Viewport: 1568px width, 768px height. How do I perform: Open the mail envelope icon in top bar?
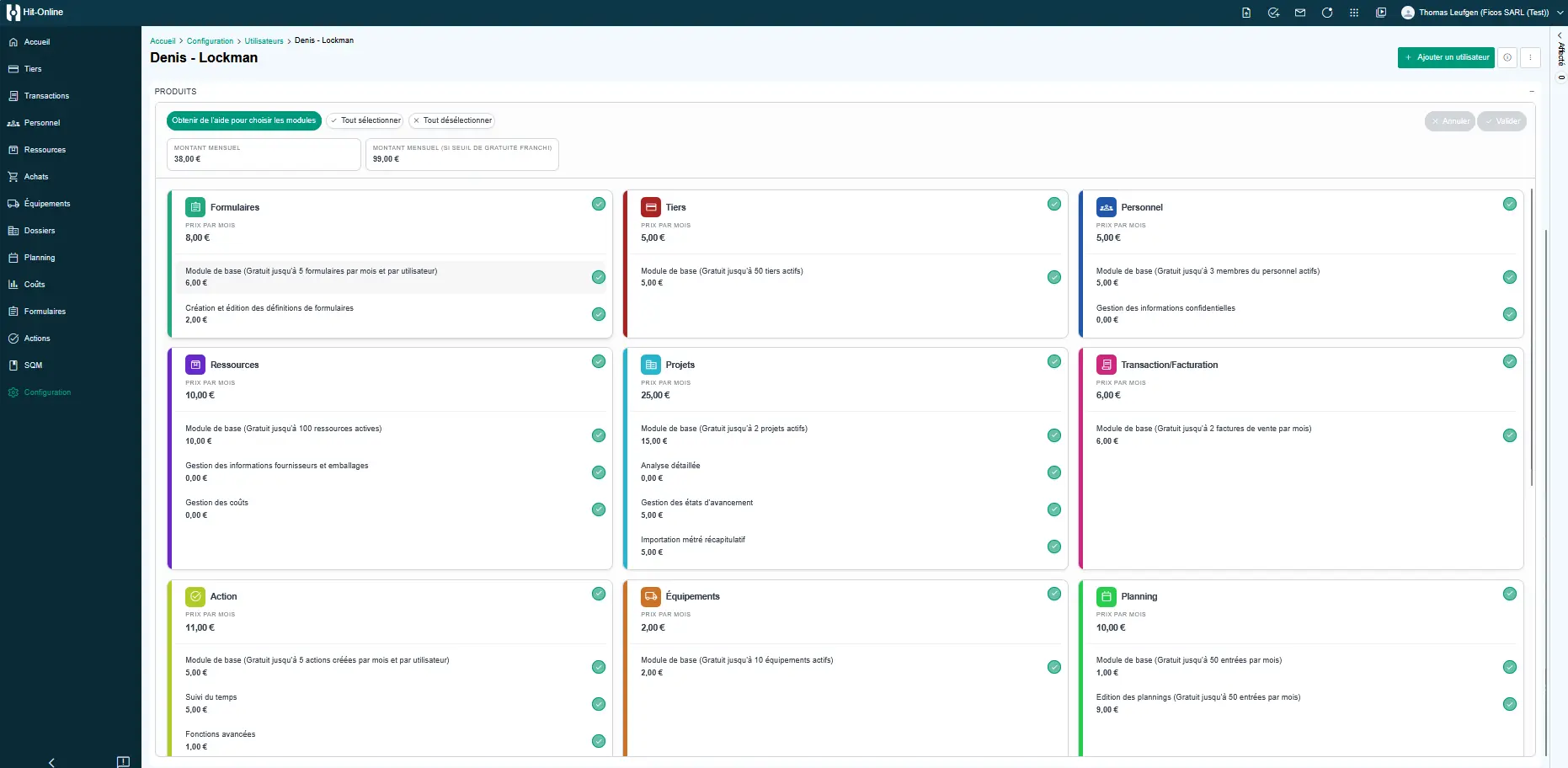click(x=1300, y=13)
